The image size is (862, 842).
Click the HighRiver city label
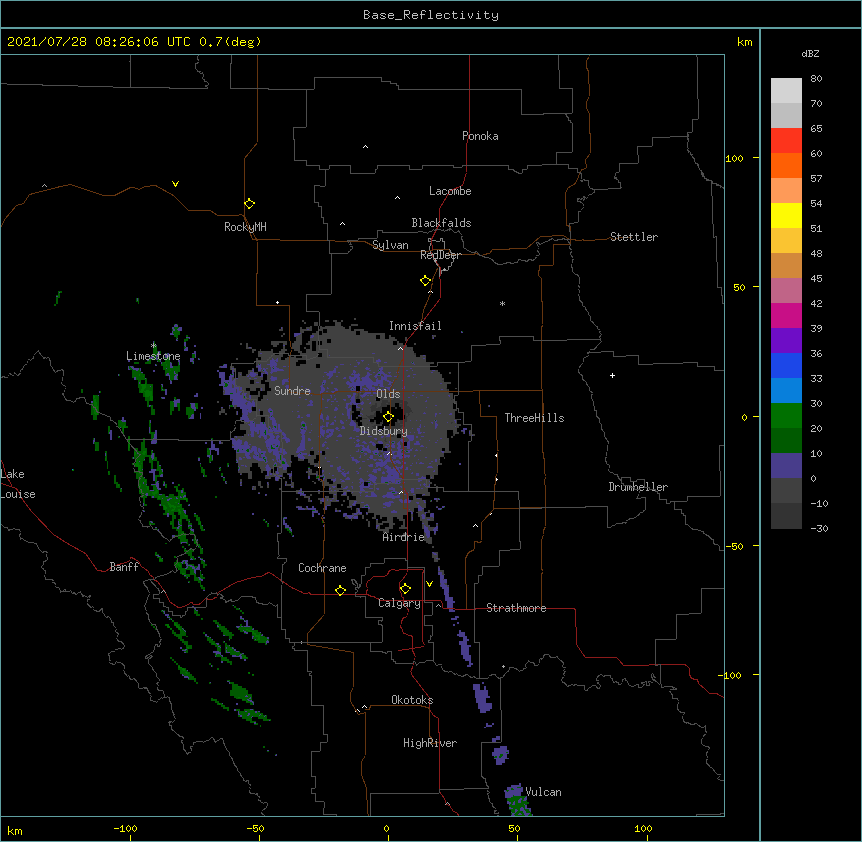coord(430,743)
